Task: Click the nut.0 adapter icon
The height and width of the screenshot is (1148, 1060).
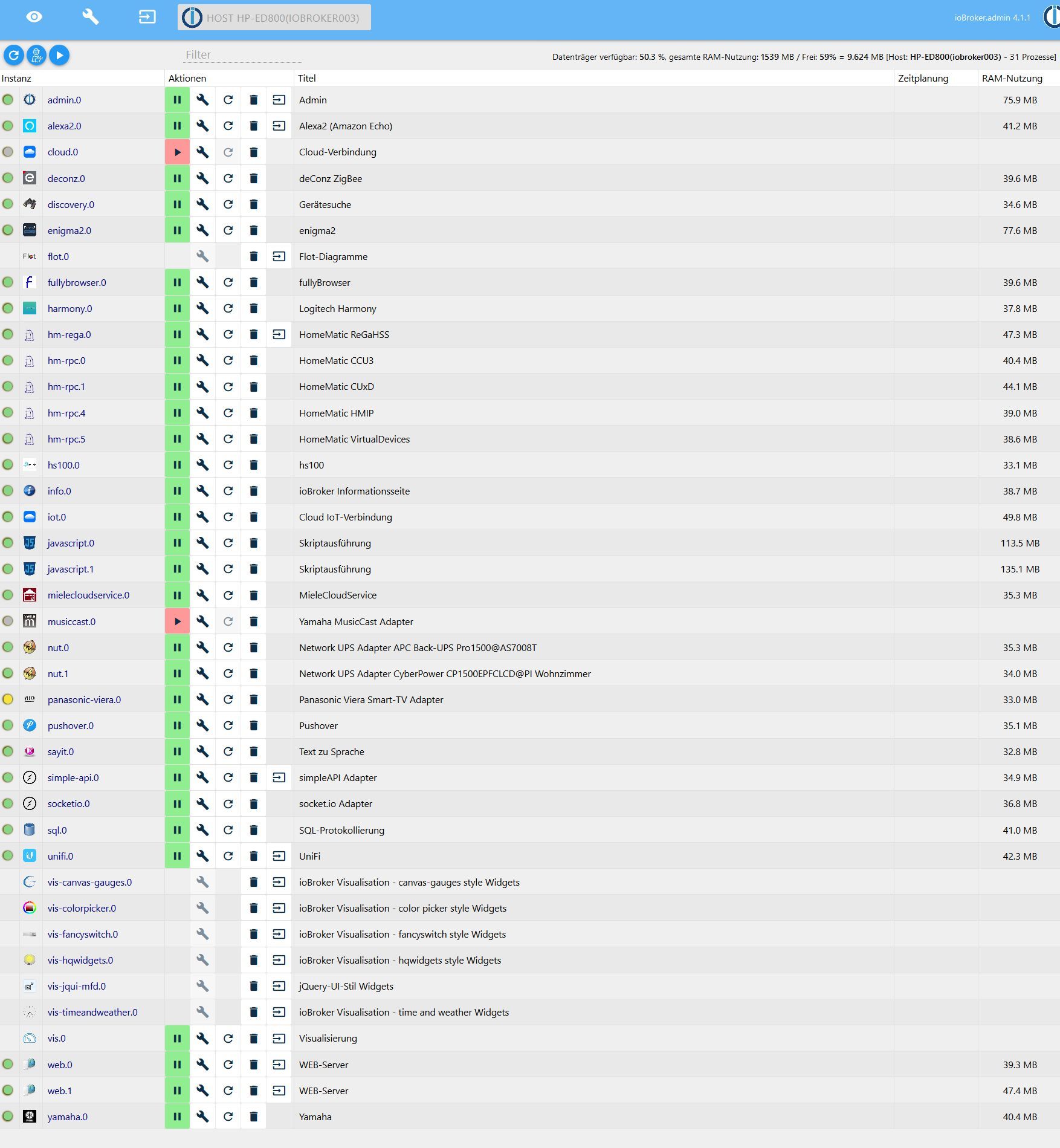Action: (30, 647)
